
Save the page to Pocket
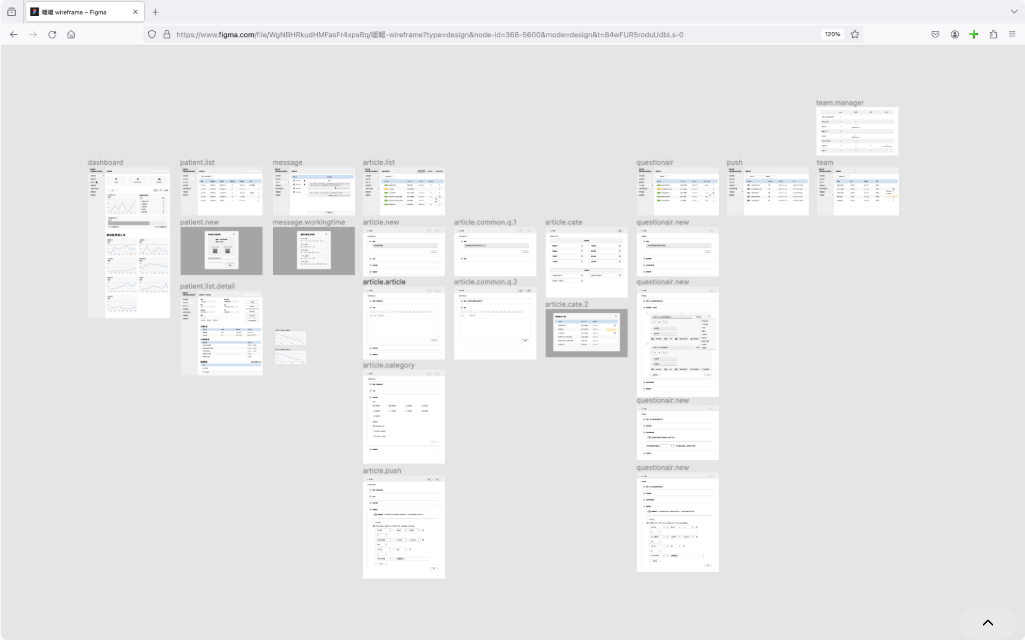pos(935,34)
